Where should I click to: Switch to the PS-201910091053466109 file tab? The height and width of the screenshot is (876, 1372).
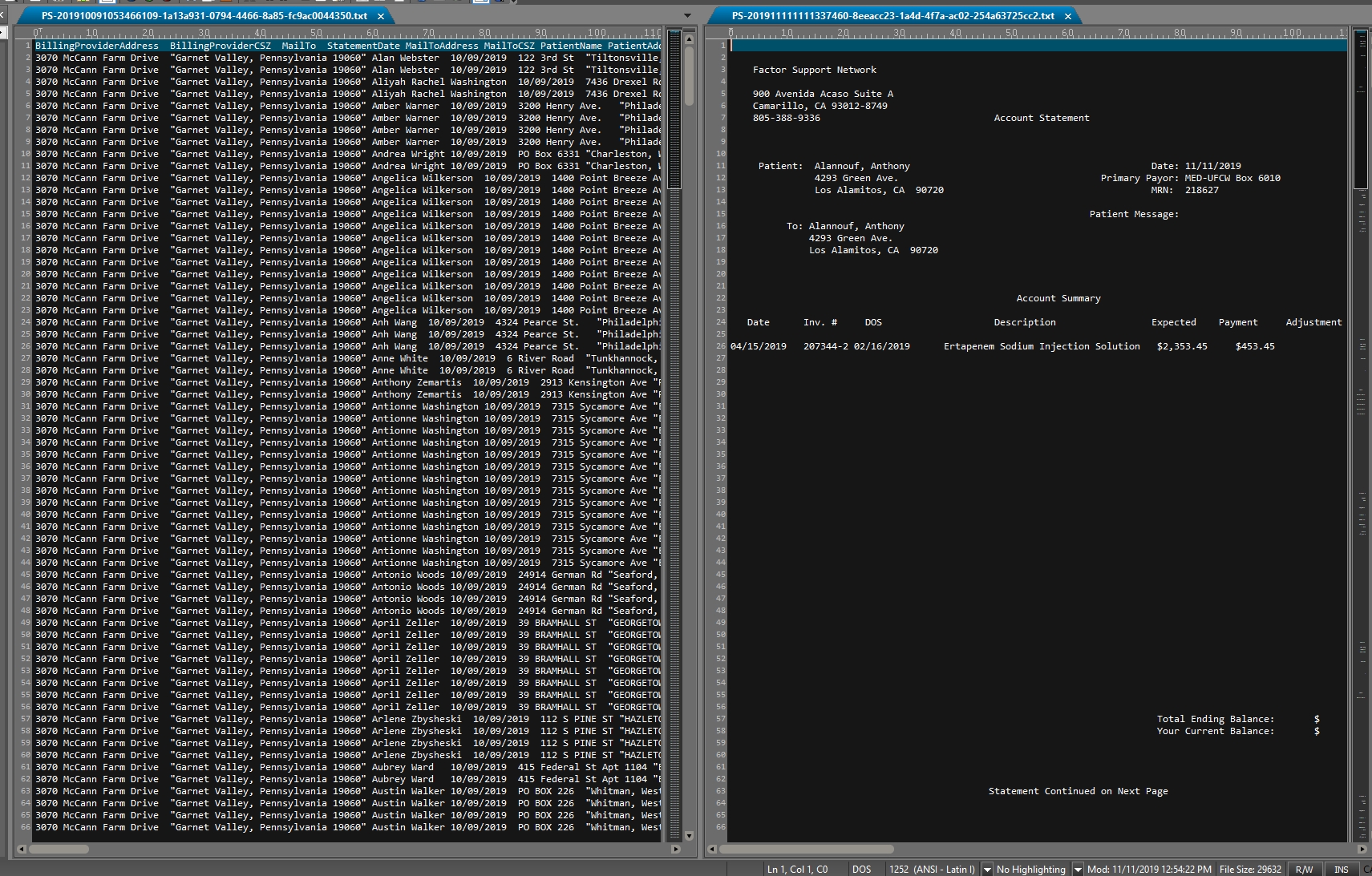click(204, 15)
